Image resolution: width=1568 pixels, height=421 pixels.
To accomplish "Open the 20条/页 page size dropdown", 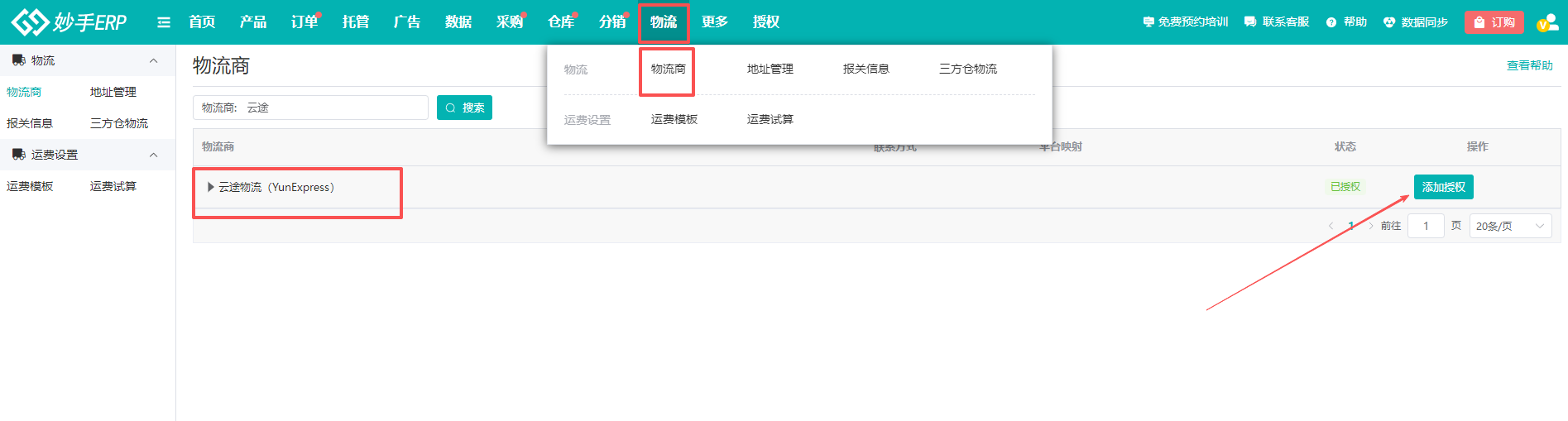I will [1511, 226].
